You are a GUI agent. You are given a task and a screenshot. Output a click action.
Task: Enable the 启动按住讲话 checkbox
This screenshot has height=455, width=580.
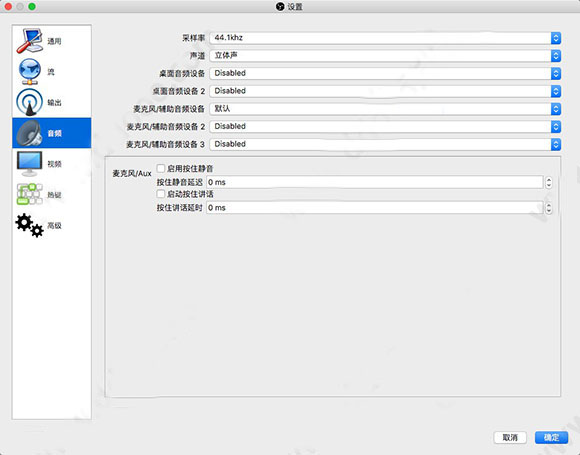161,194
